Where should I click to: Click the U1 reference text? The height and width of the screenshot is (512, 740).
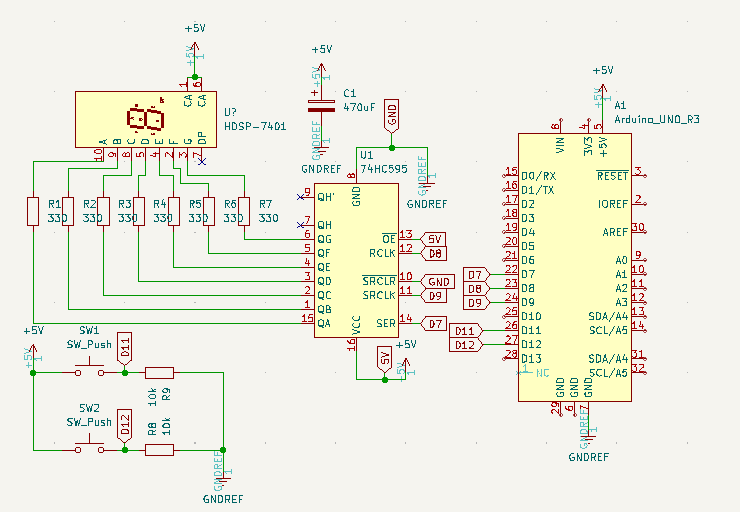coord(367,155)
